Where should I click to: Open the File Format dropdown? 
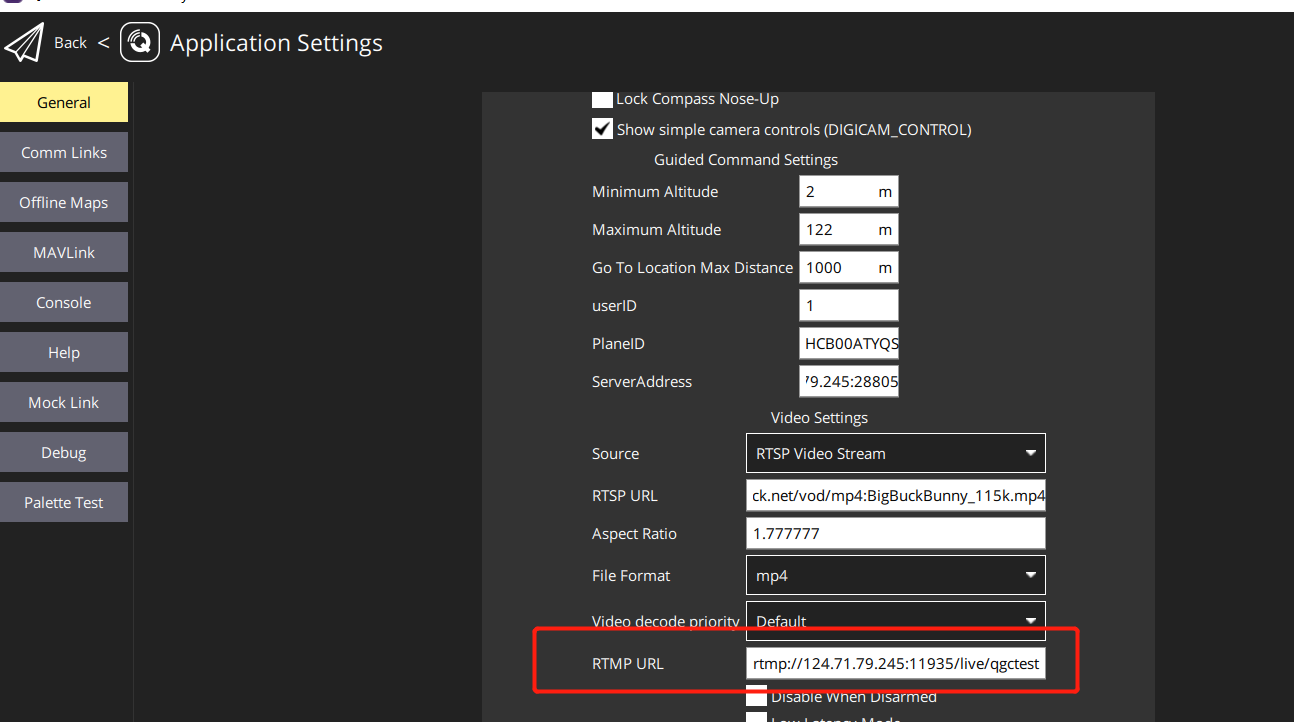[895, 575]
